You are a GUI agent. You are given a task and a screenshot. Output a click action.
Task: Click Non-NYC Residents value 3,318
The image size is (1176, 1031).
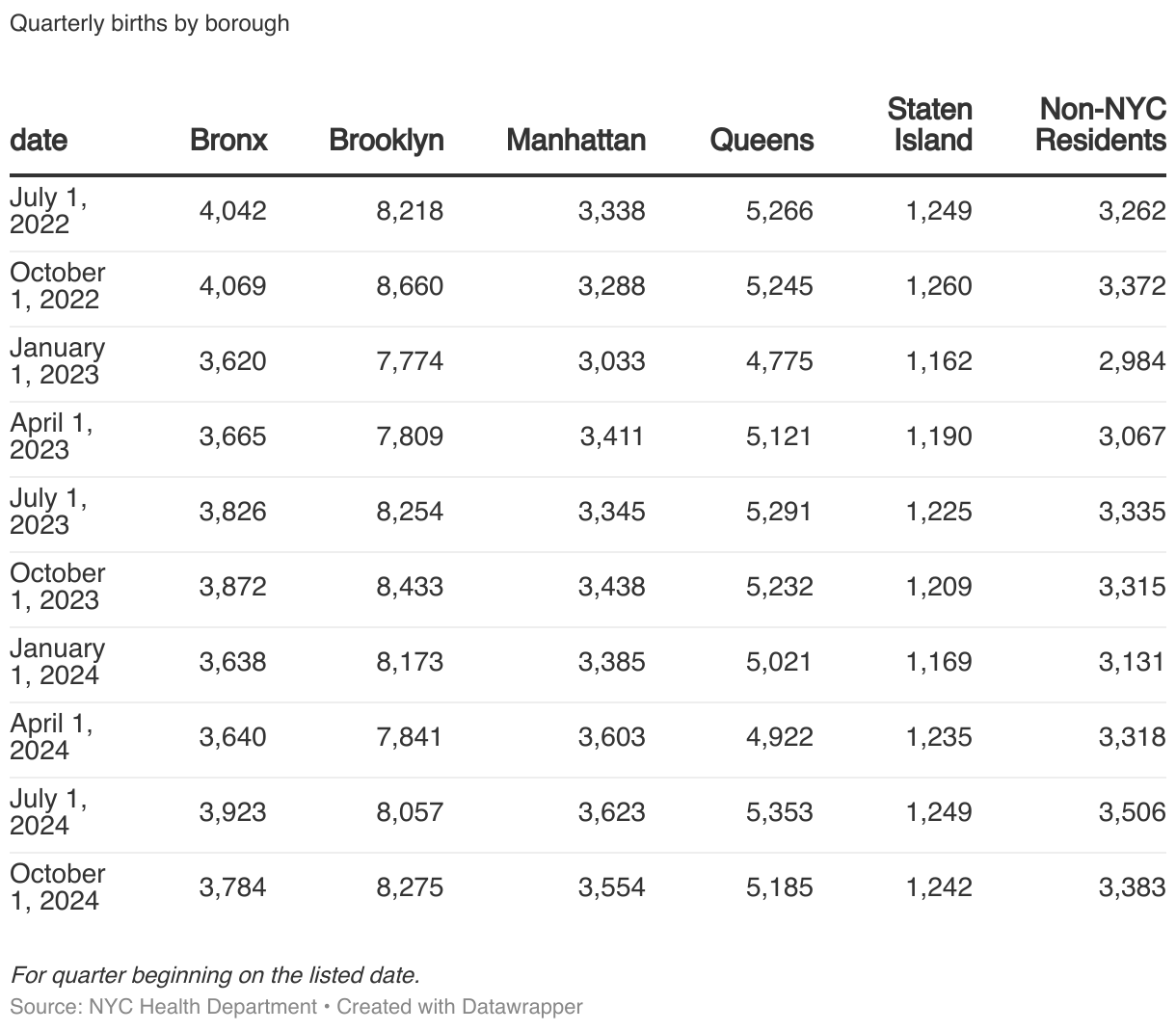pos(1132,737)
